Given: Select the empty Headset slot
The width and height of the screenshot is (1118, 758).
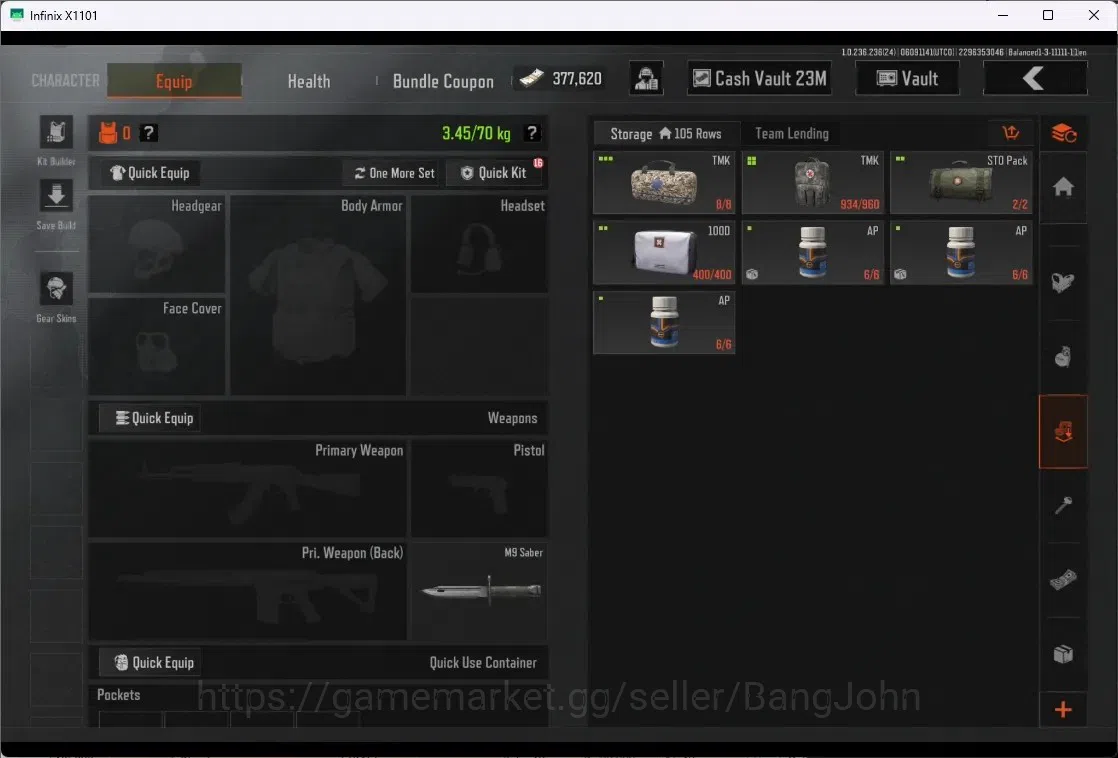Looking at the screenshot, I should pos(479,244).
